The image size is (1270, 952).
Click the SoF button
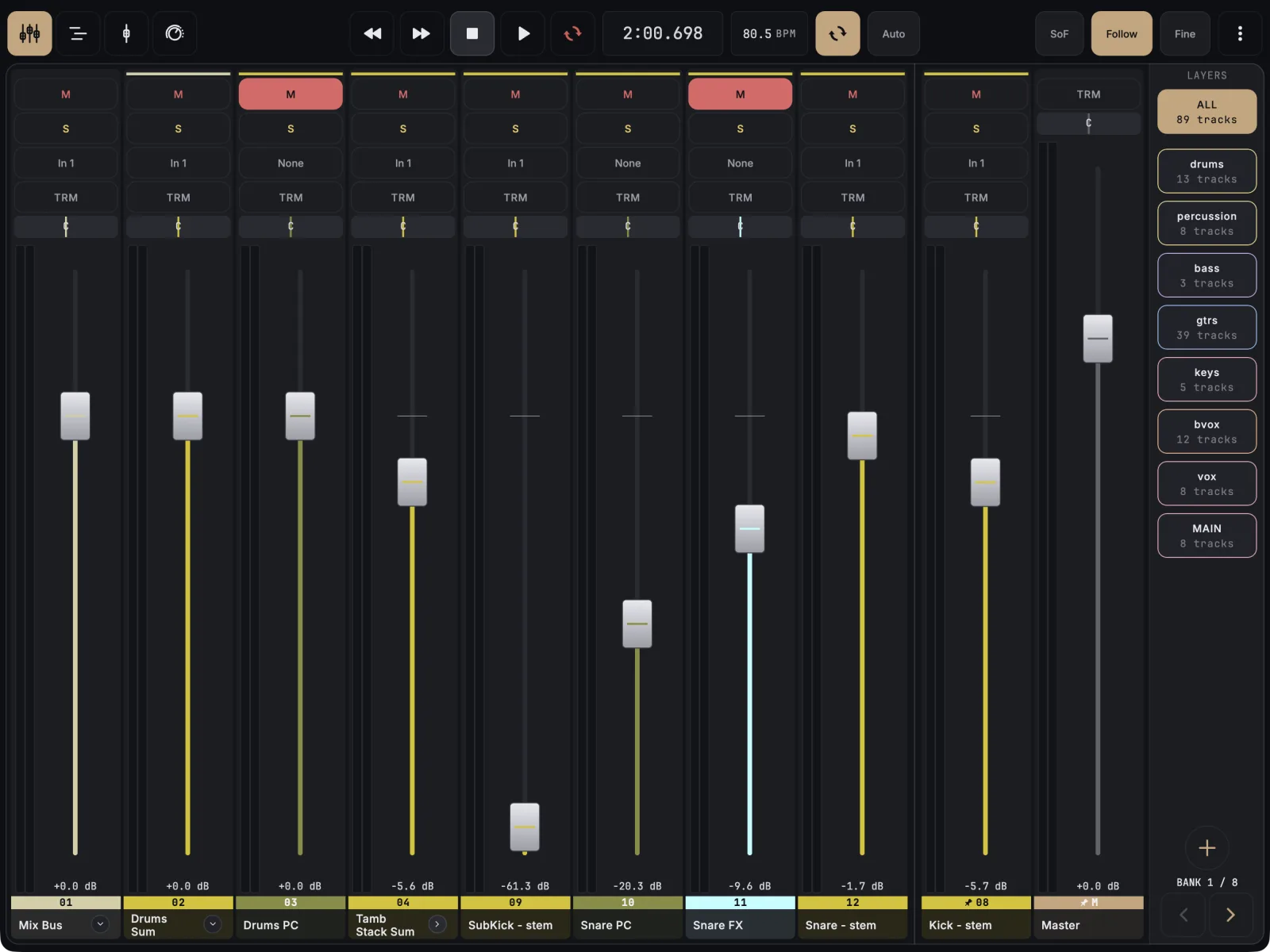pos(1060,33)
